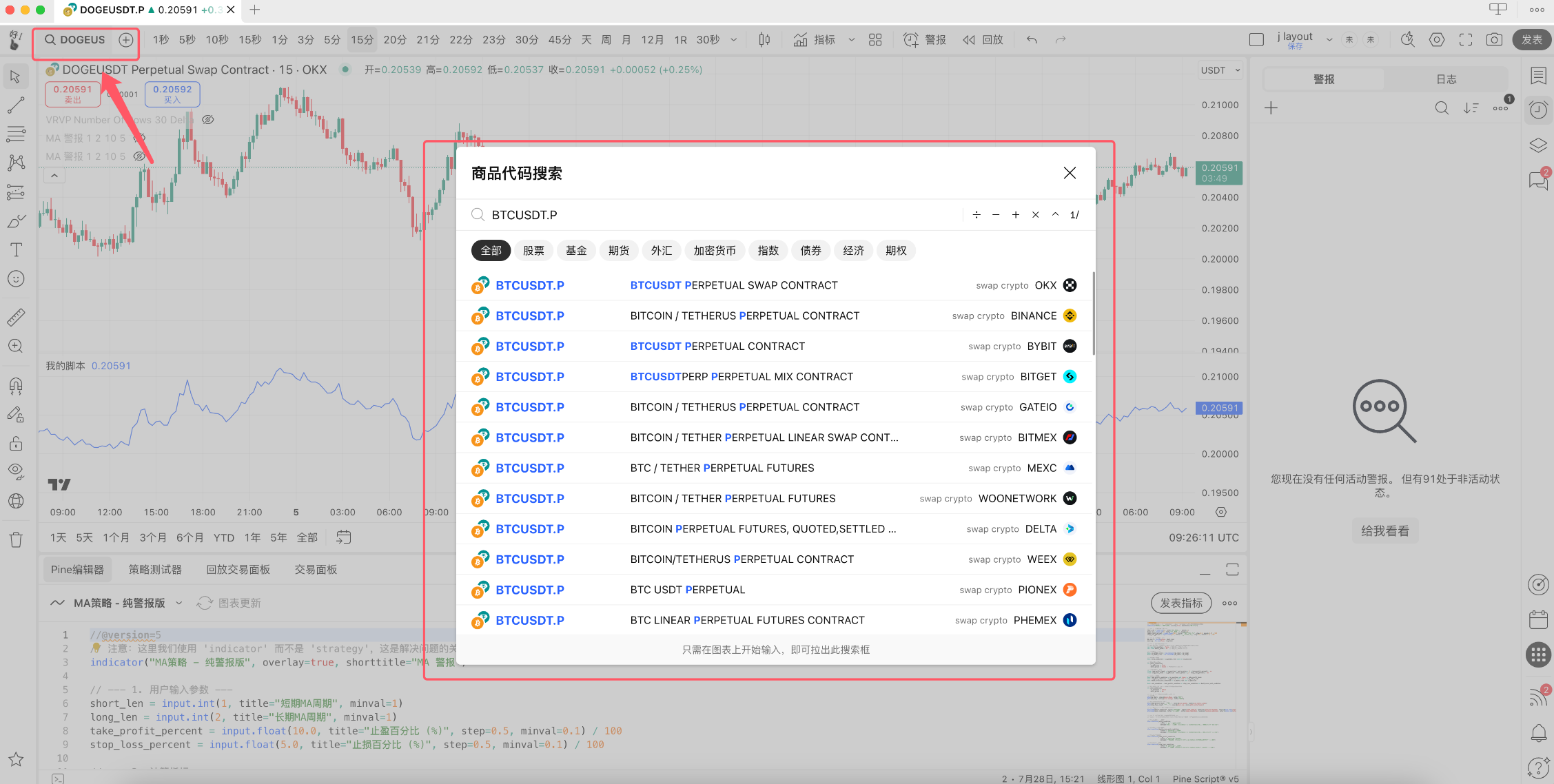Open the 交易面板 tab
Screen dimensions: 1554x784
click(x=316, y=570)
